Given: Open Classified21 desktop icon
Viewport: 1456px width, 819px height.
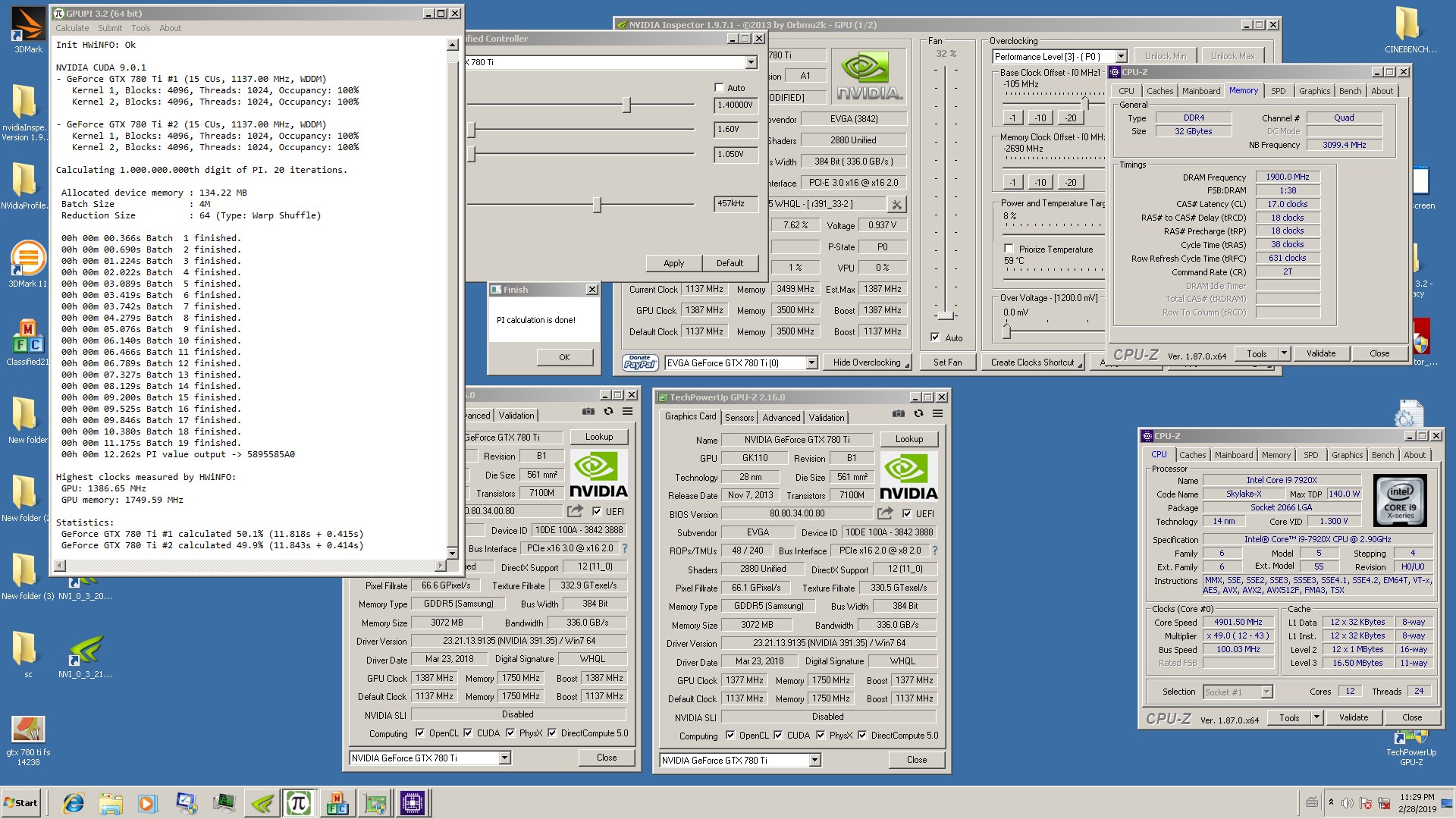Looking at the screenshot, I should tap(28, 341).
